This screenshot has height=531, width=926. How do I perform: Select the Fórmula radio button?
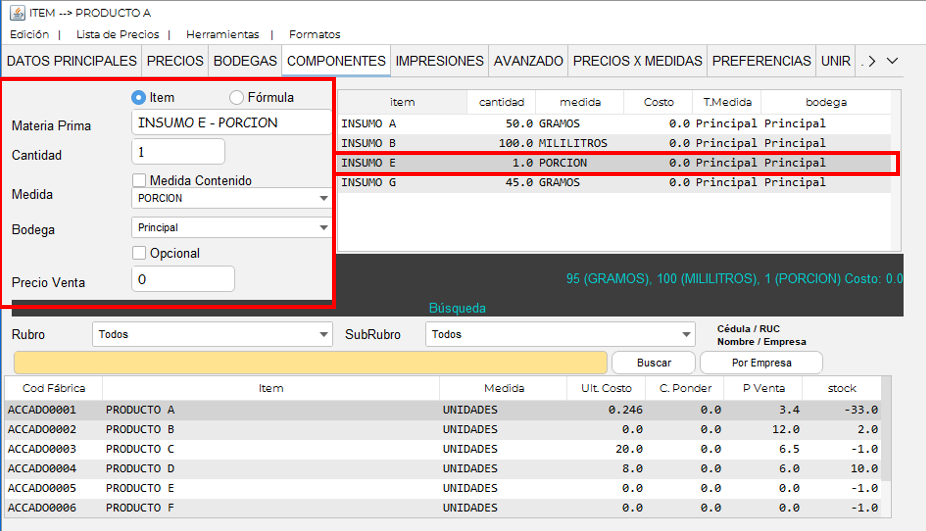pyautogui.click(x=237, y=97)
